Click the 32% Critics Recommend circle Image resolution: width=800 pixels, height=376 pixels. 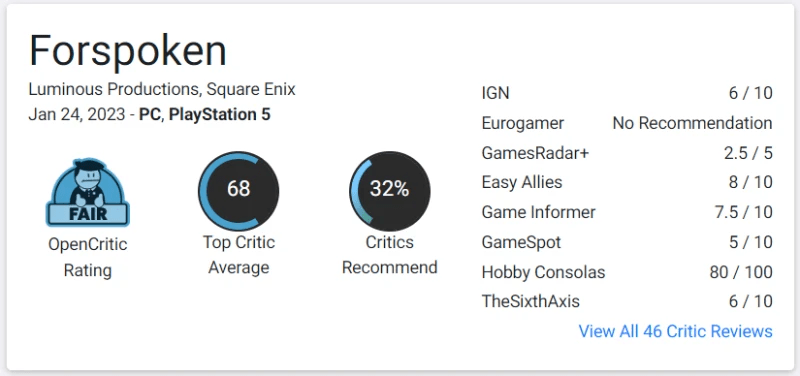click(390, 191)
